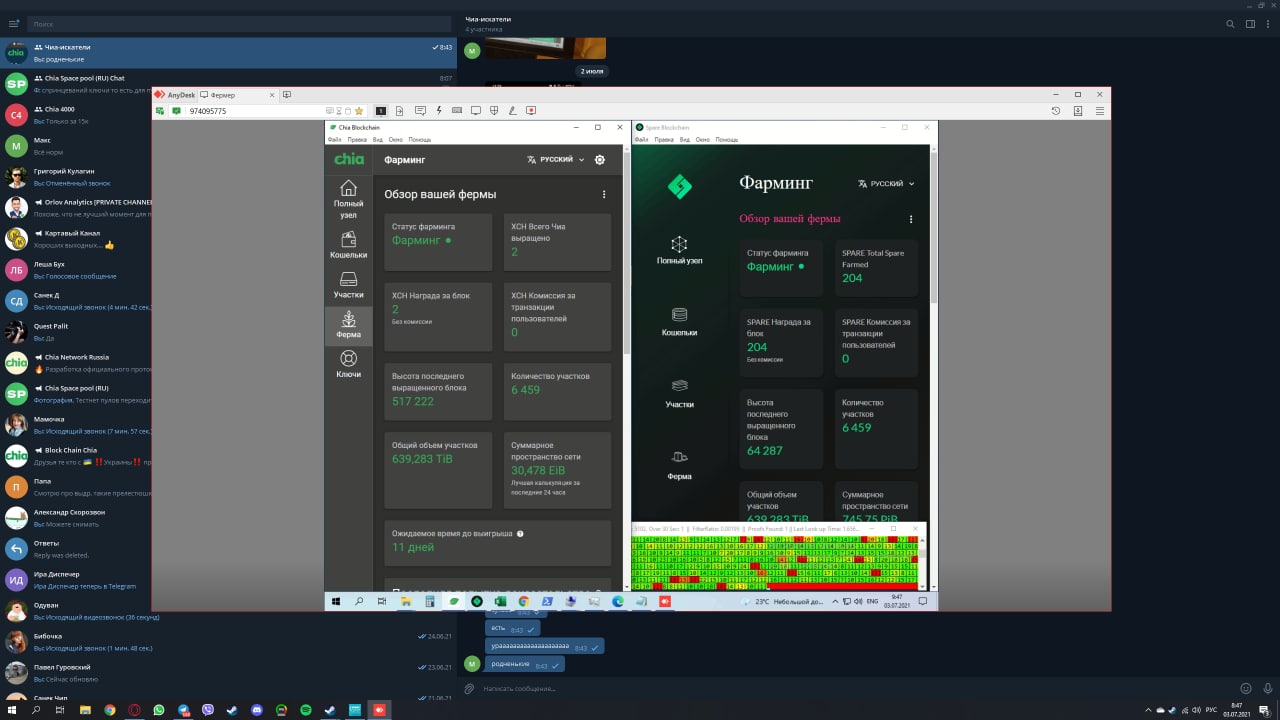Screen dimensions: 1280x720
Task: Start AnyDesk session recording icon
Action: coord(531,110)
